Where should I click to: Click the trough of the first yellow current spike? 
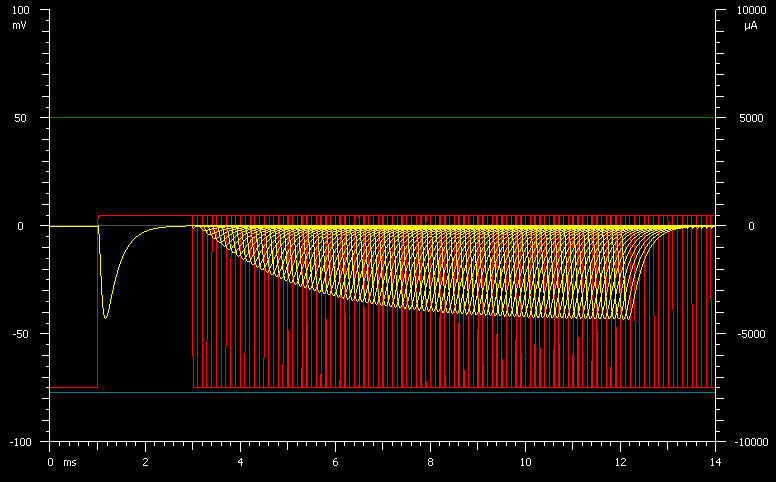[x=105, y=317]
